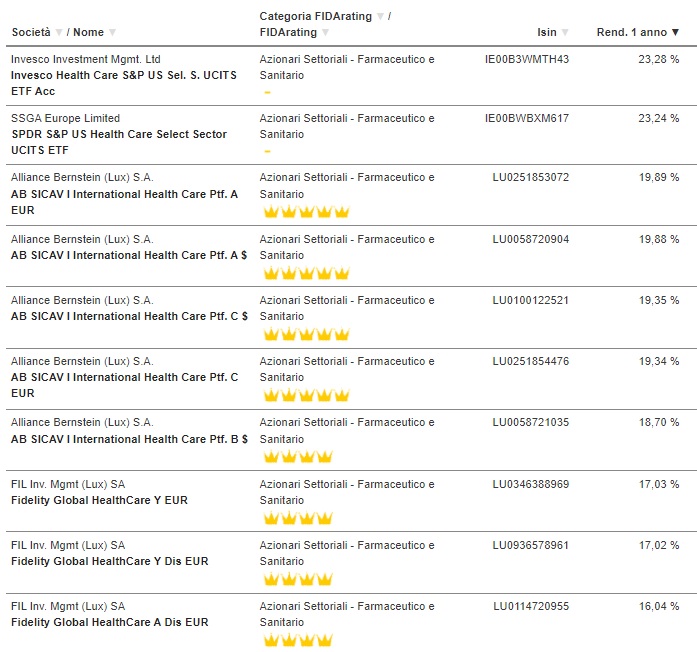Click the 17,02 % return value

click(x=659, y=545)
